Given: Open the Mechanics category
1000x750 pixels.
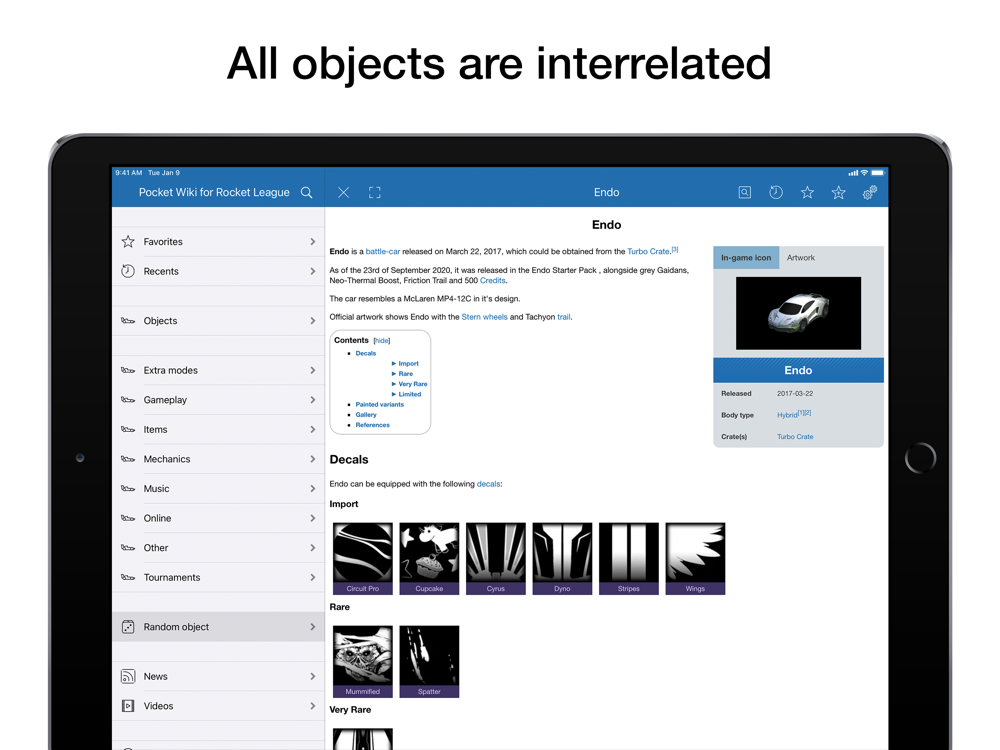Looking at the screenshot, I should pos(218,459).
